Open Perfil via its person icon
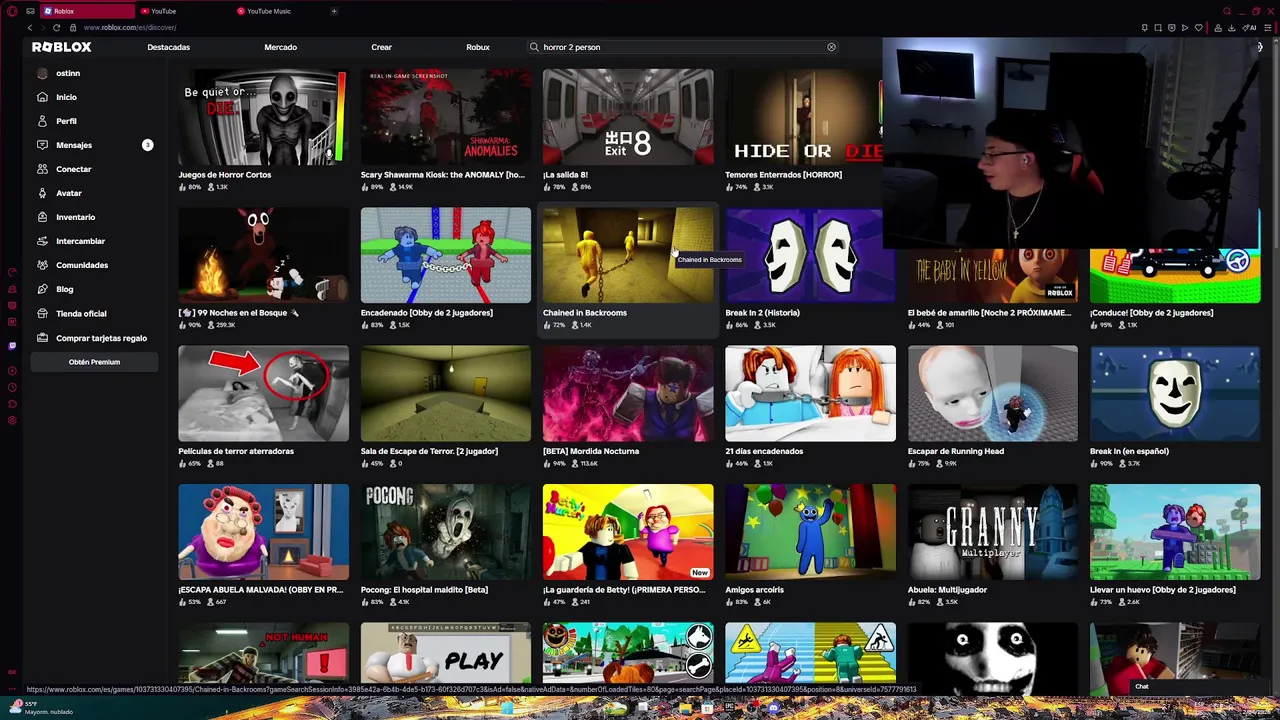This screenshot has height=720, width=1280. click(42, 121)
